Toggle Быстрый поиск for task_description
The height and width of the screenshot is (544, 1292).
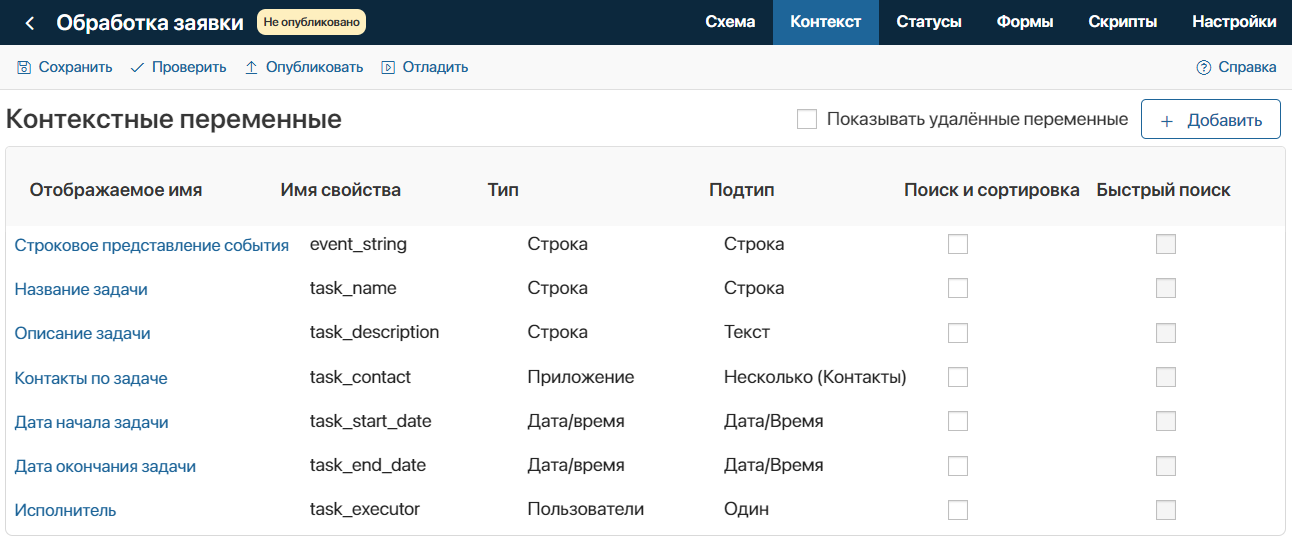(1166, 333)
